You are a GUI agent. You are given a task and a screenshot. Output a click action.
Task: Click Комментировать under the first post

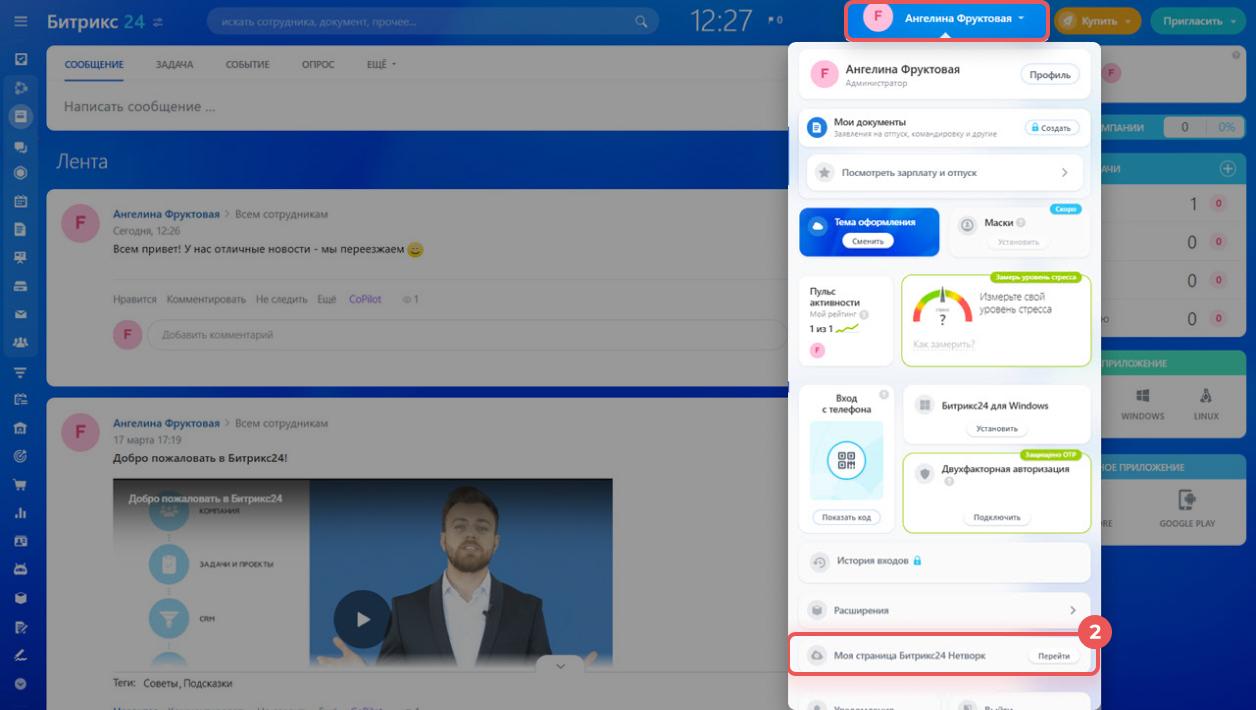206,299
